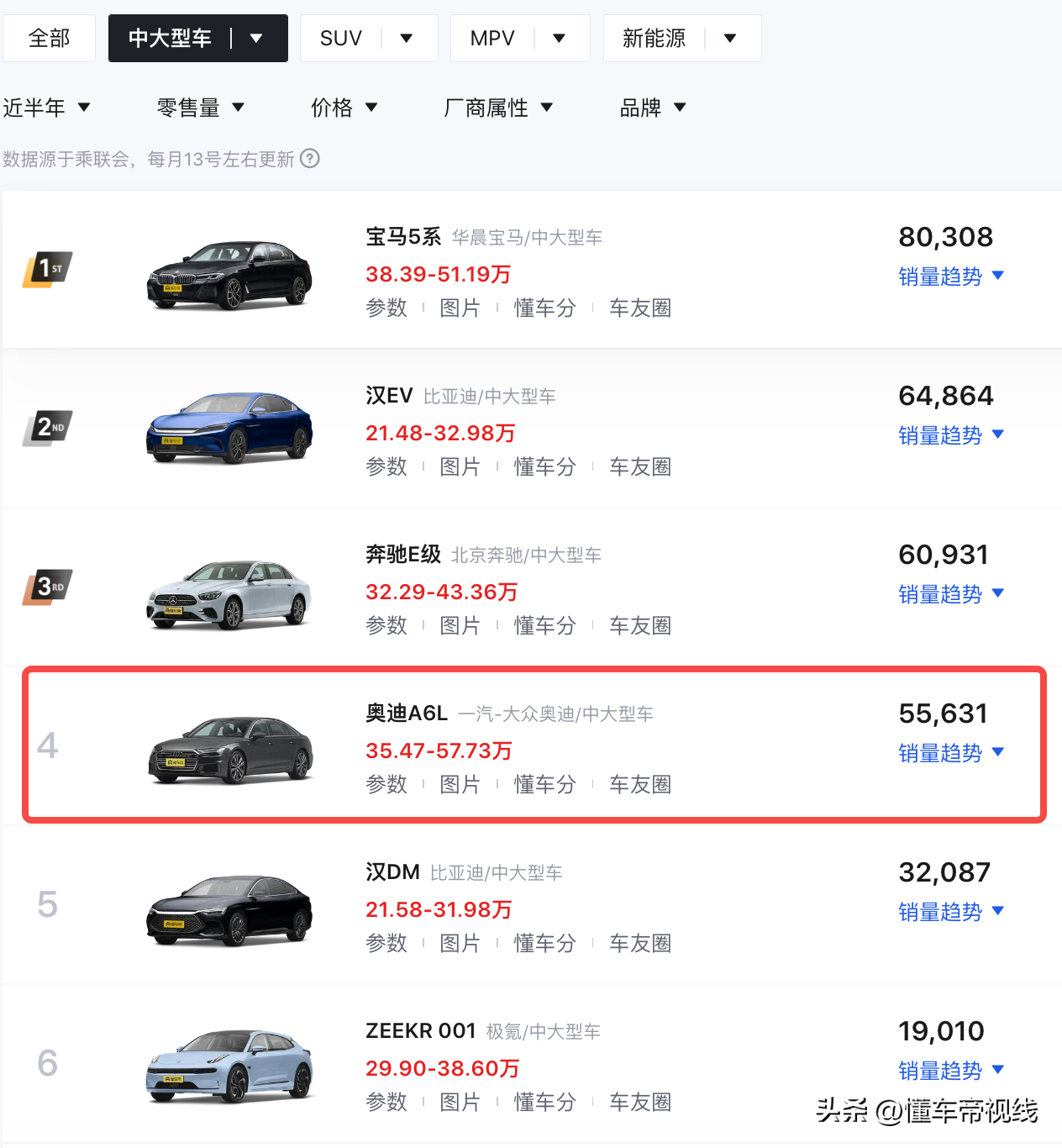Open the 零售量 dropdown filter
1062x1148 pixels.
(201, 108)
